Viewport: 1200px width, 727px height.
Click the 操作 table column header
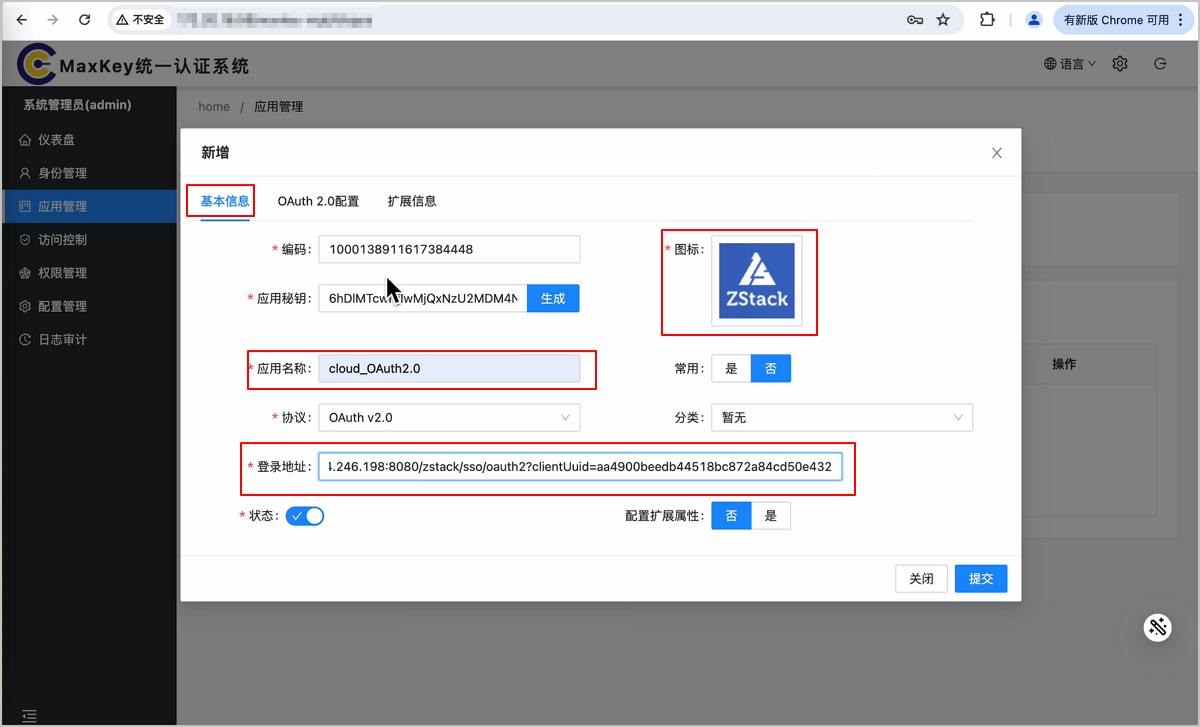[x=1064, y=364]
